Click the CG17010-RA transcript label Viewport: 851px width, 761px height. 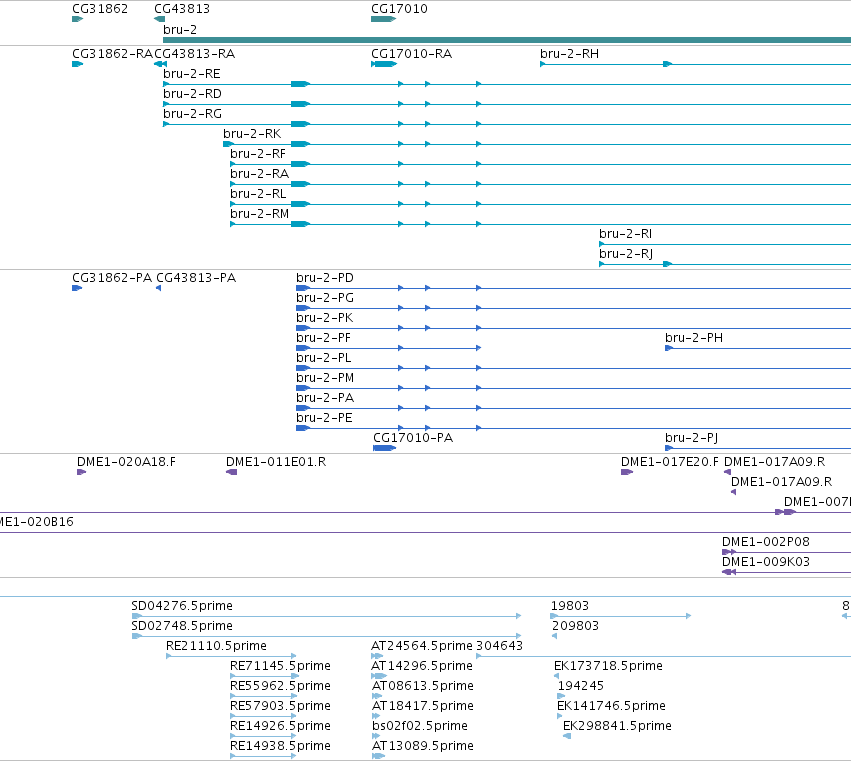pyautogui.click(x=411, y=54)
